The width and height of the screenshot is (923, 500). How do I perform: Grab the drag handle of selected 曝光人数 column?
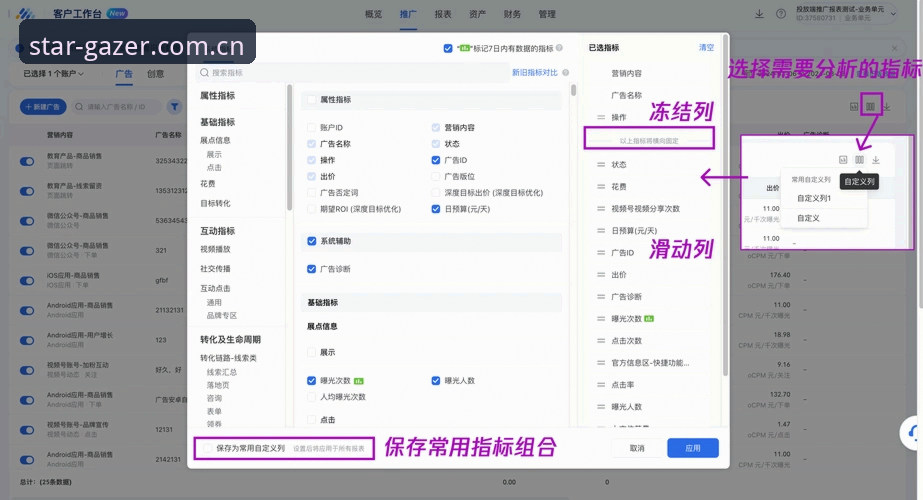[601, 407]
